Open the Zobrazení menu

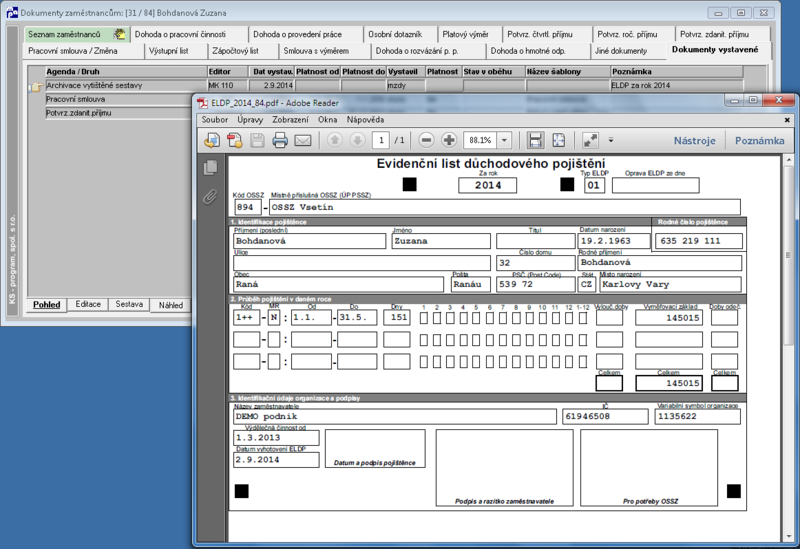pyautogui.click(x=290, y=119)
